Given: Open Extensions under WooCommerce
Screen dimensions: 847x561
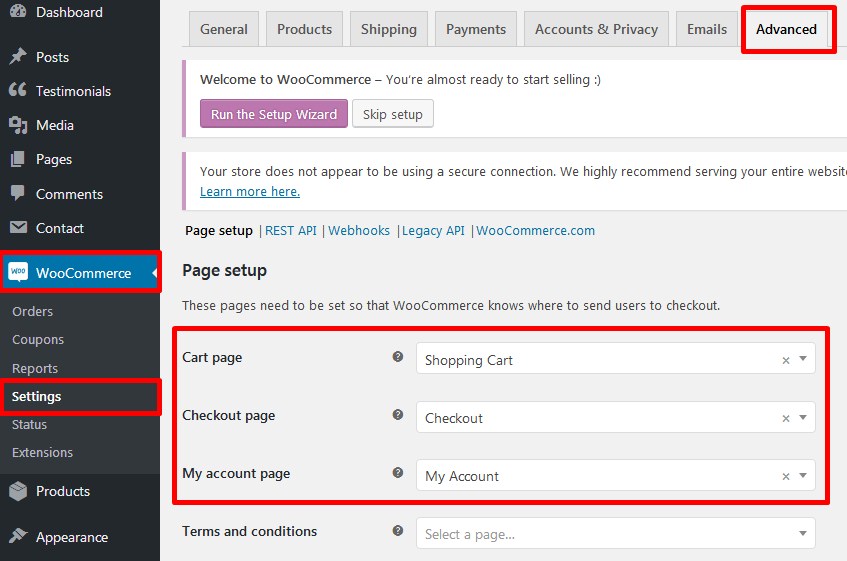Looking at the screenshot, I should 42,452.
